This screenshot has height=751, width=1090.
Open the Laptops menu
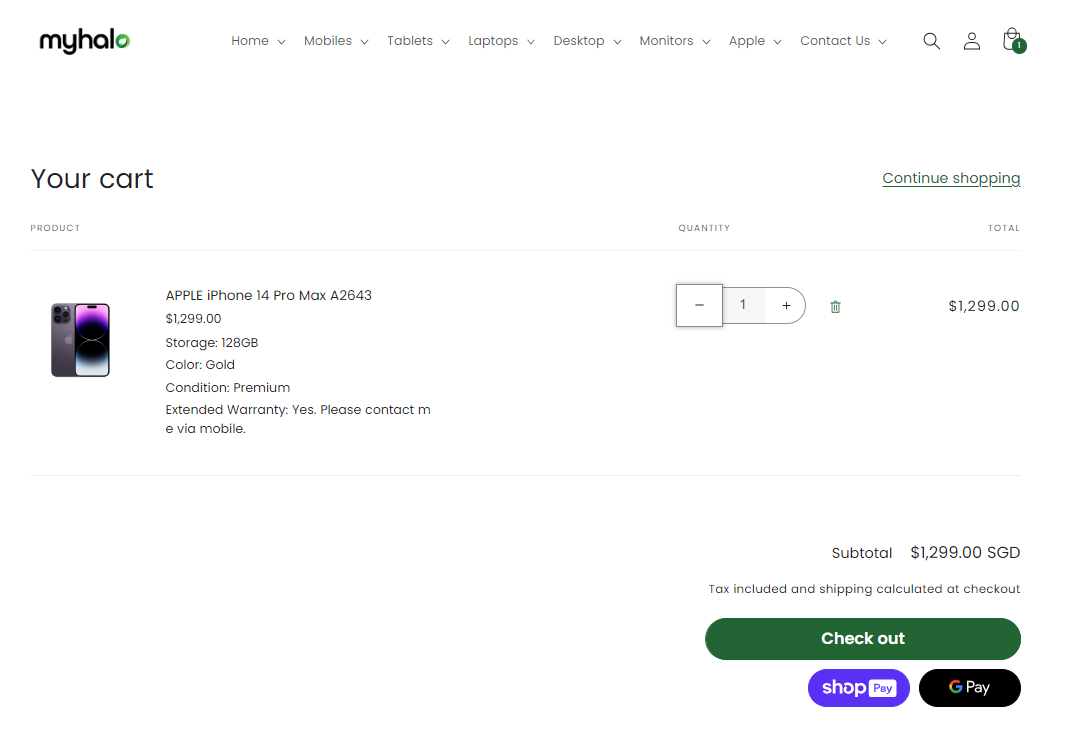point(501,41)
